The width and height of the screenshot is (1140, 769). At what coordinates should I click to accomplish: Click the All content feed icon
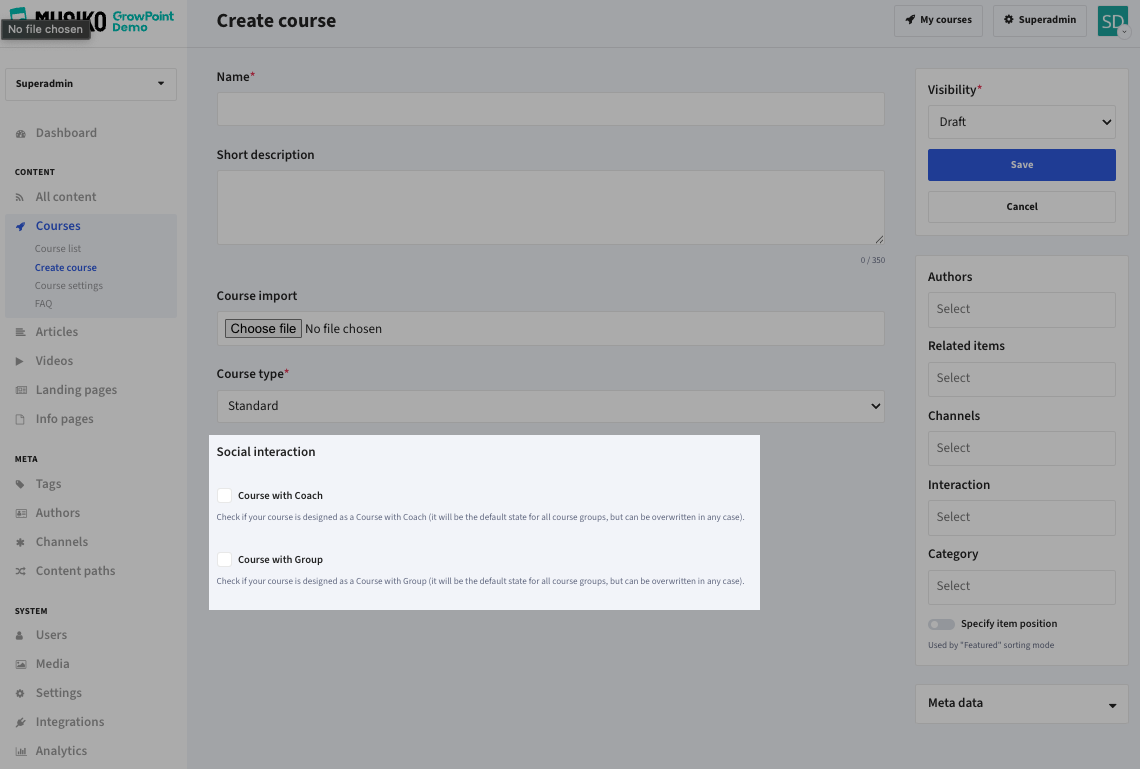20,198
